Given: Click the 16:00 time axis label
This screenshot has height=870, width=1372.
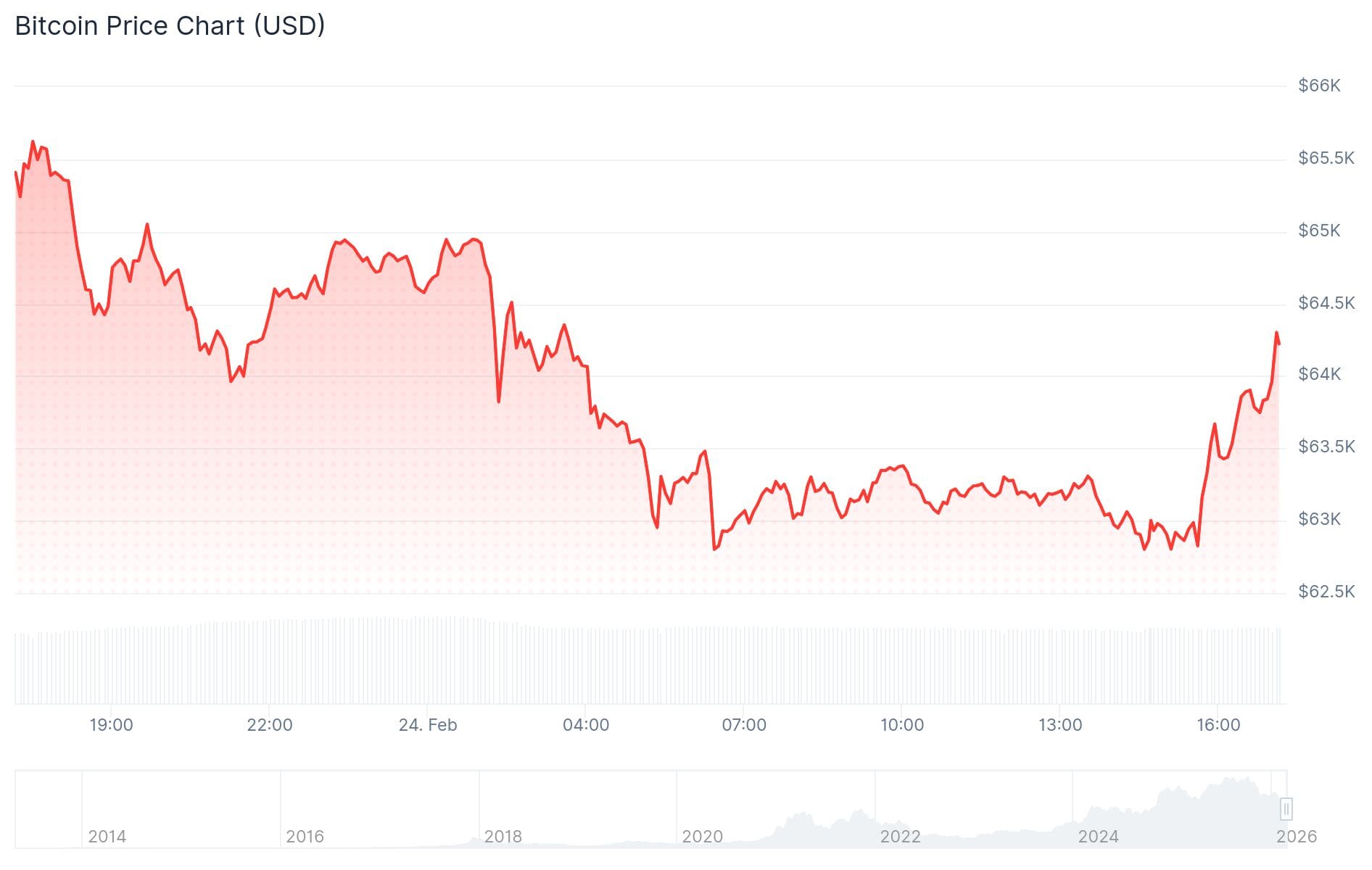Looking at the screenshot, I should coord(1218,725).
